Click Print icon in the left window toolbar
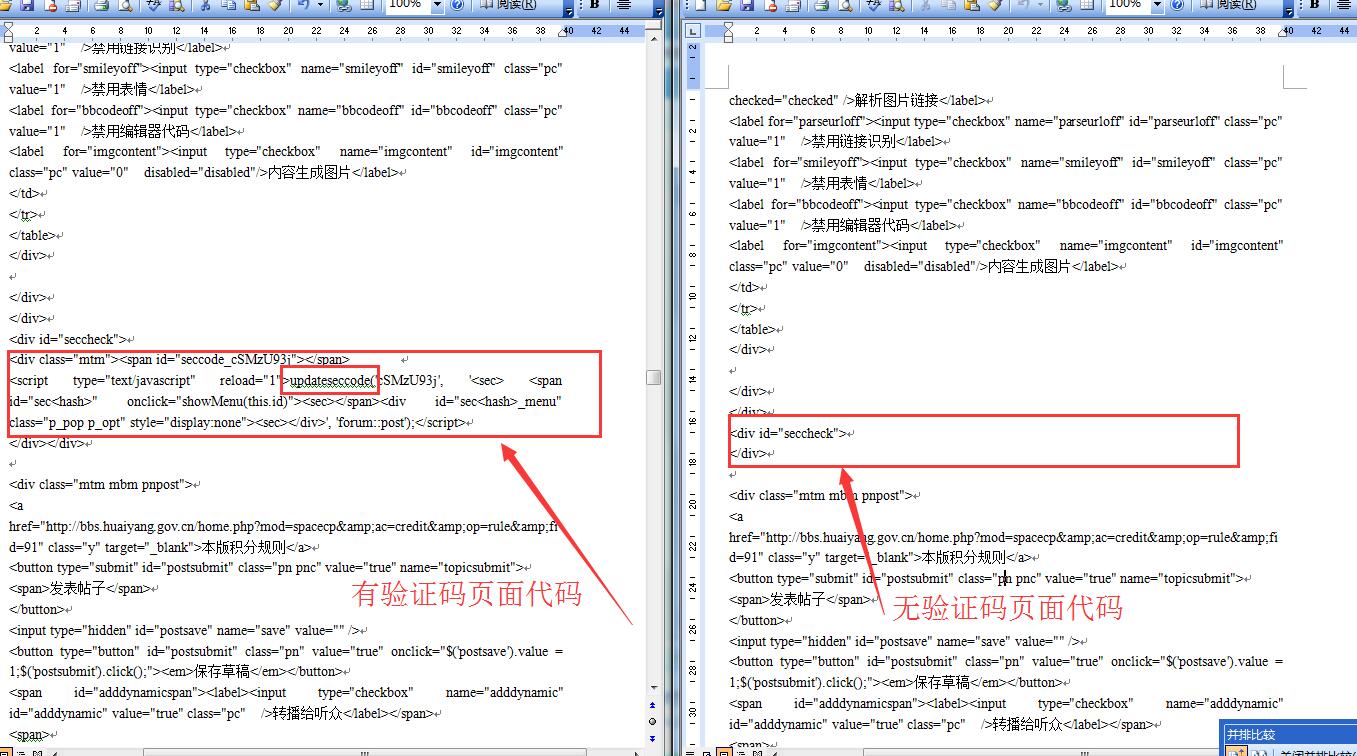Screen dimensions: 1357x756 pos(102,5)
